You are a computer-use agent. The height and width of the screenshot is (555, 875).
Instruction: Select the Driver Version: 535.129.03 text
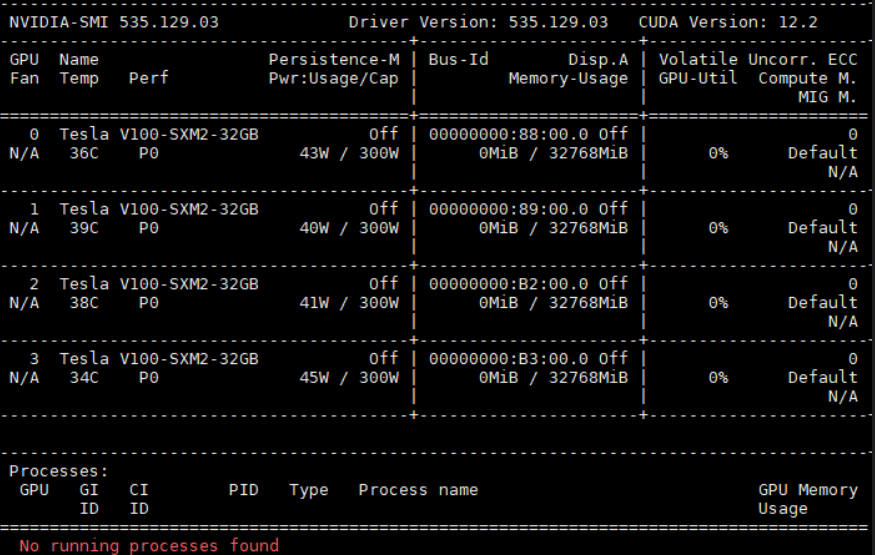pyautogui.click(x=478, y=22)
